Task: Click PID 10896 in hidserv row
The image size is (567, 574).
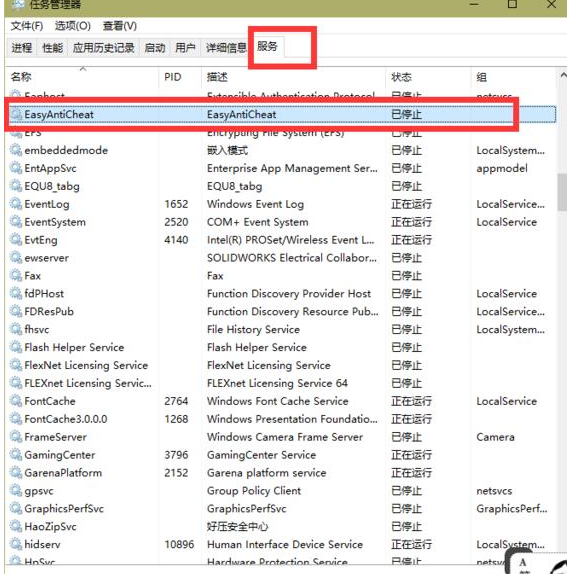Action: click(179, 545)
